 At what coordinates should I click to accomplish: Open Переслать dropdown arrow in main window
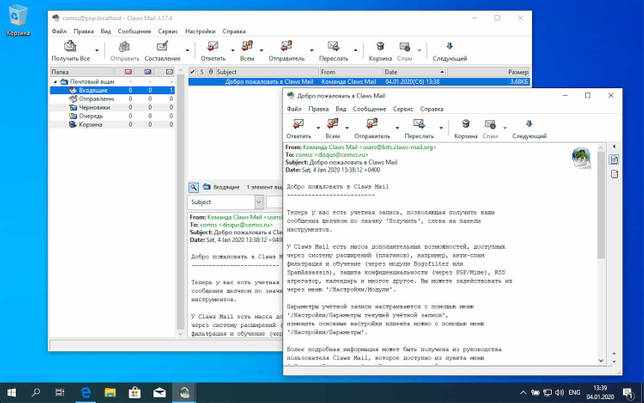(356, 51)
